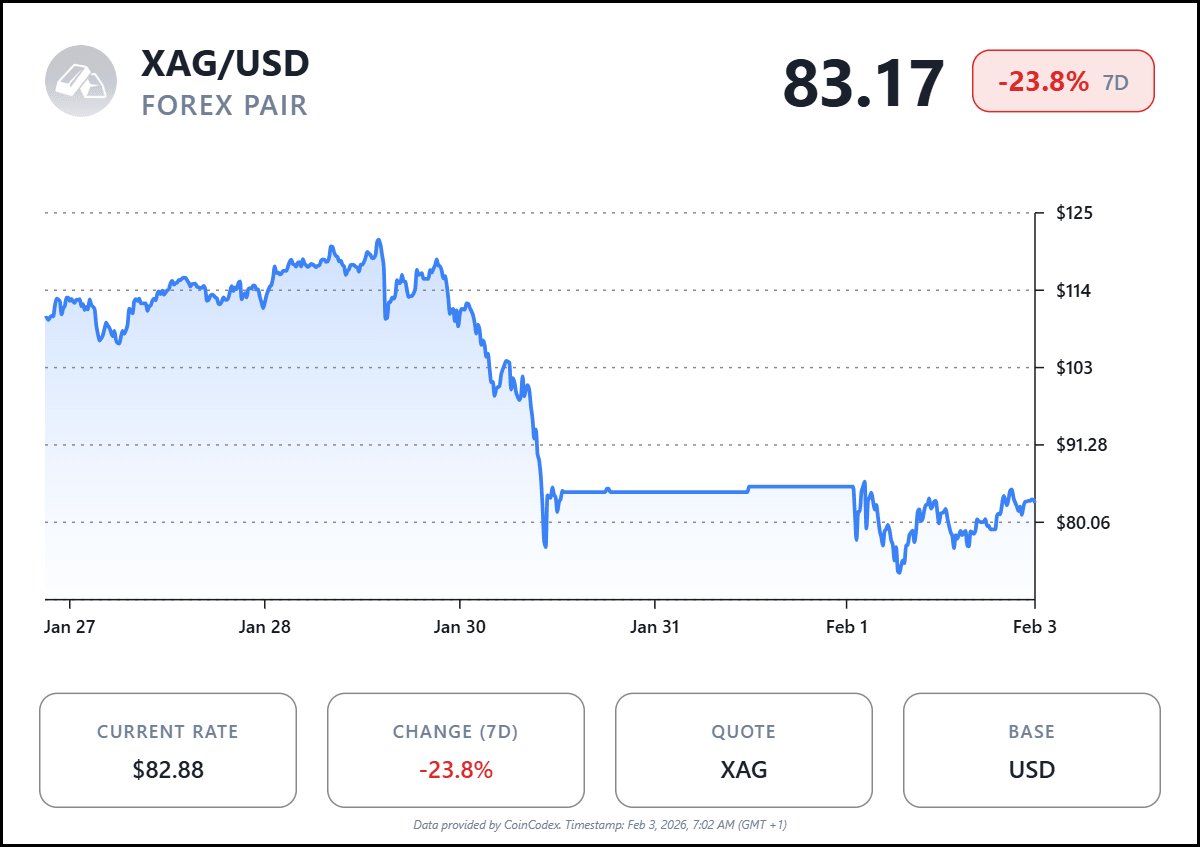Click the 83.17 price headline
Screen dimensions: 1200x847
coord(863,83)
